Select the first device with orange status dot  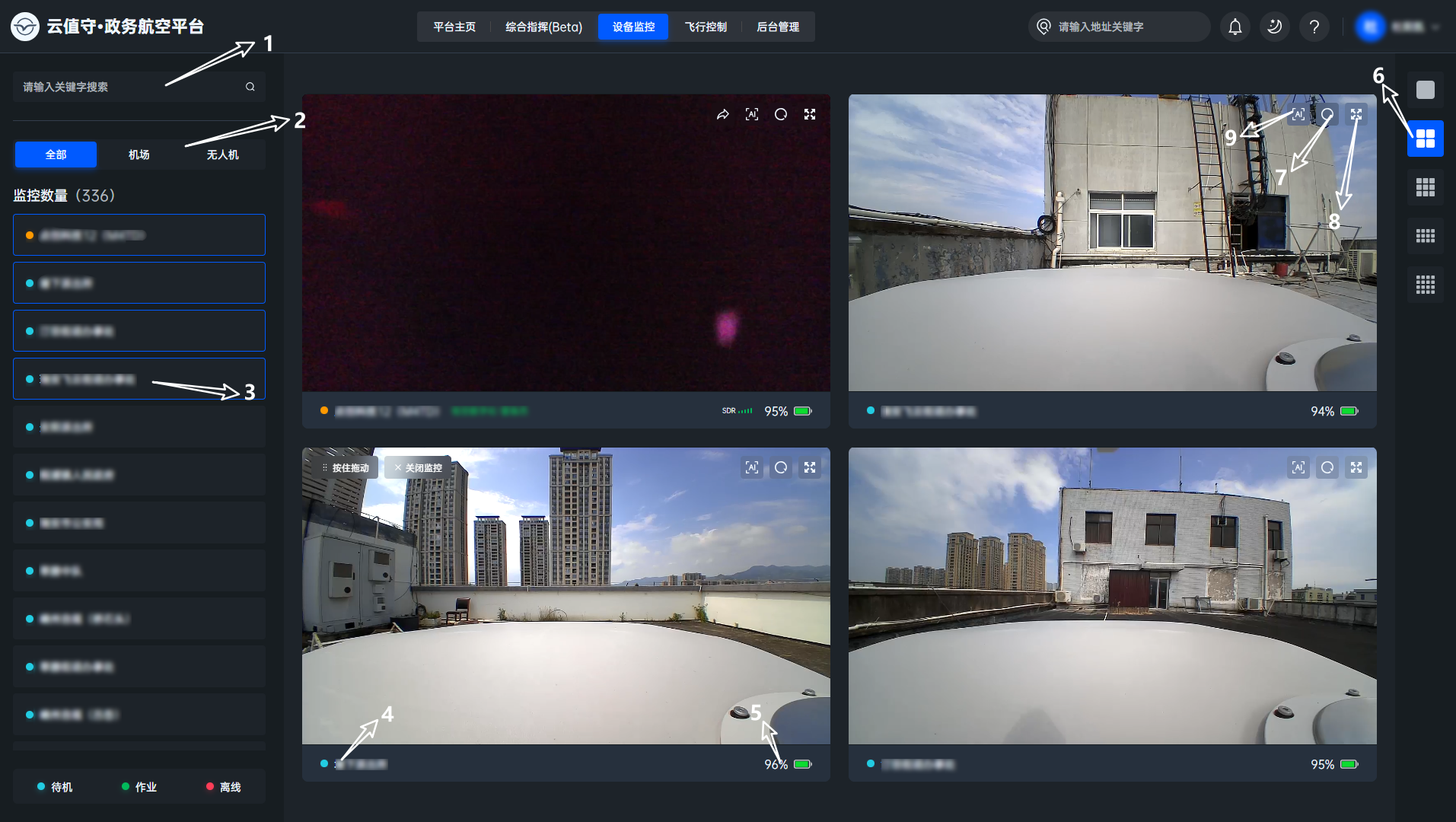click(x=139, y=235)
